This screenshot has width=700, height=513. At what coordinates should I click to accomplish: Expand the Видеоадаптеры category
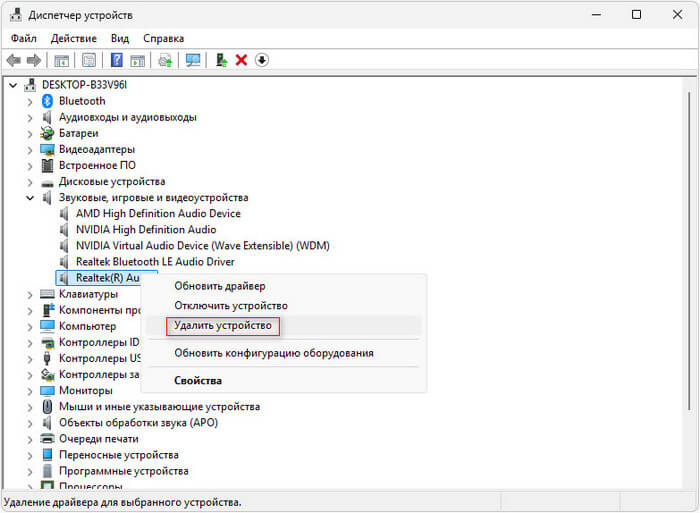click(x=30, y=149)
